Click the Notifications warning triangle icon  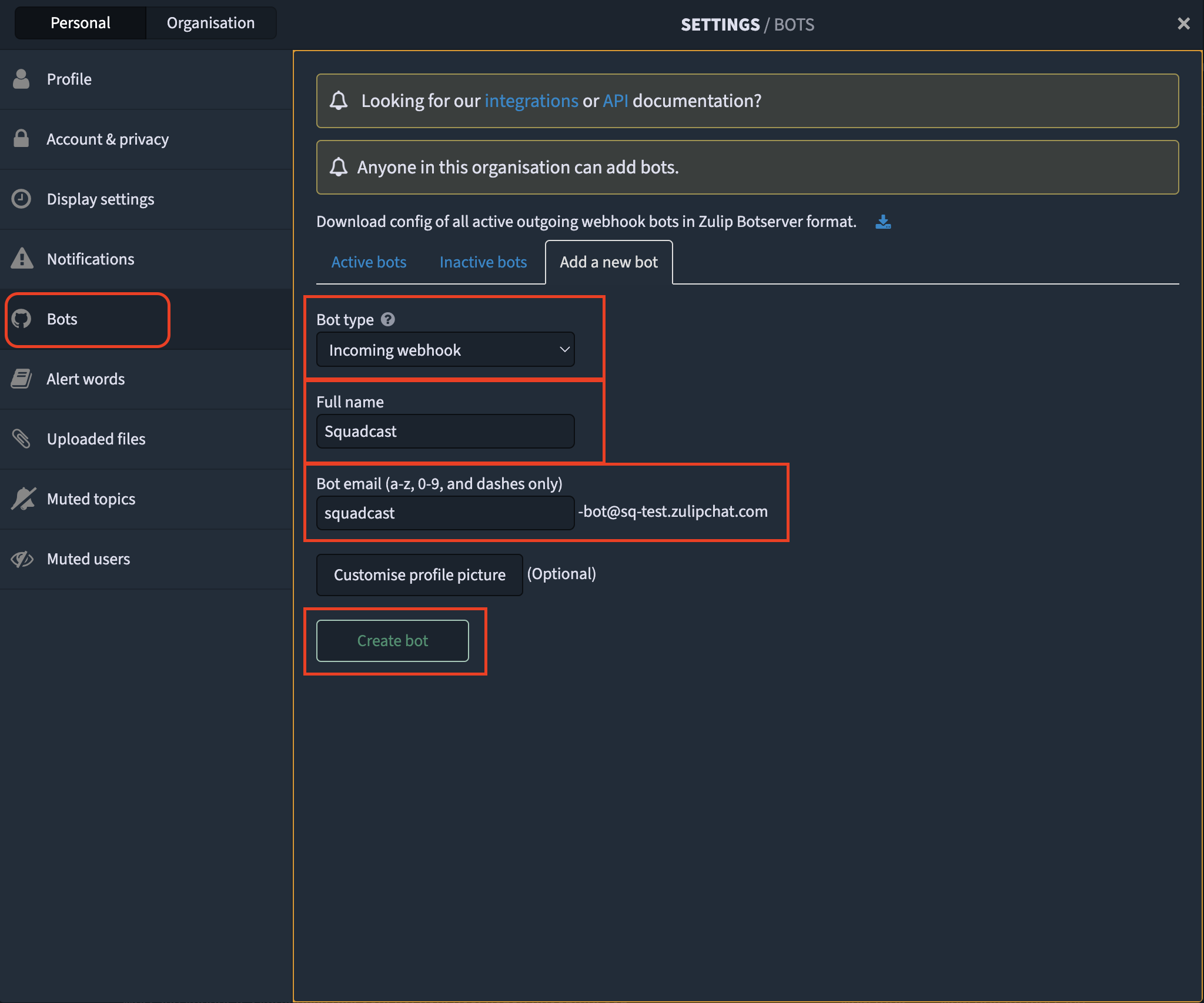22,259
